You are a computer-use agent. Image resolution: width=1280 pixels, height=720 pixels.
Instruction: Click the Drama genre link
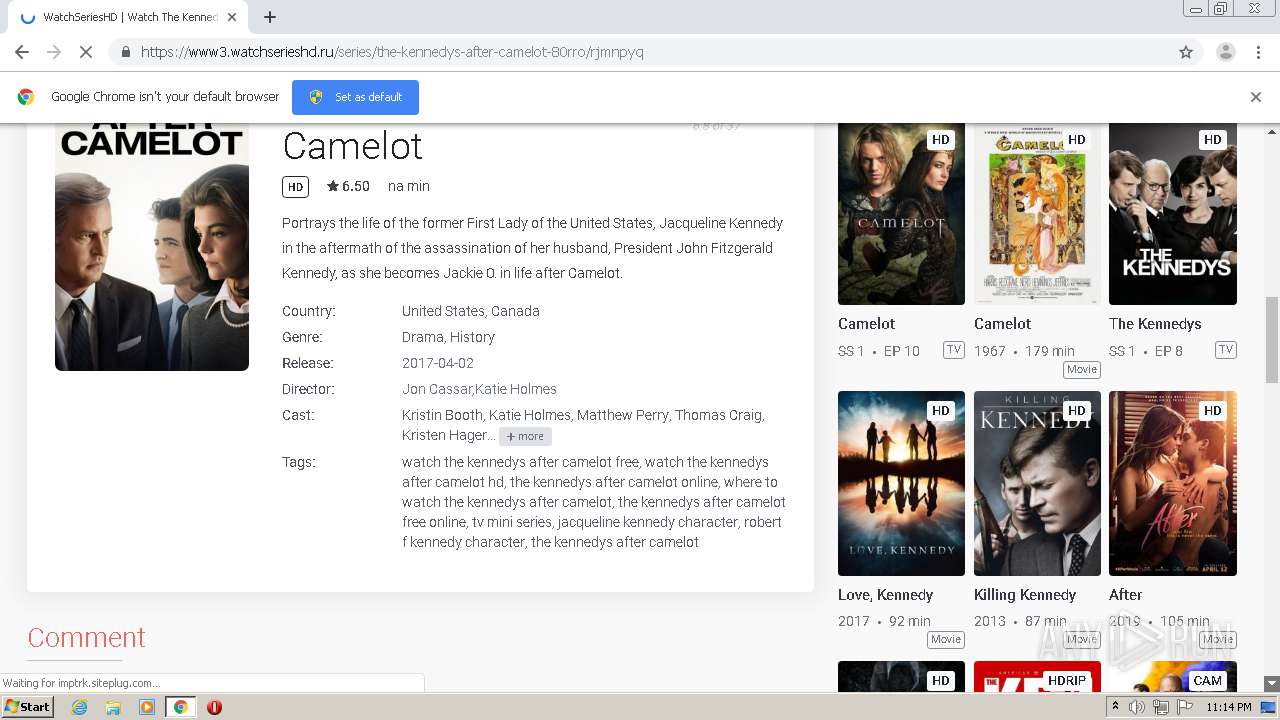tap(422, 337)
